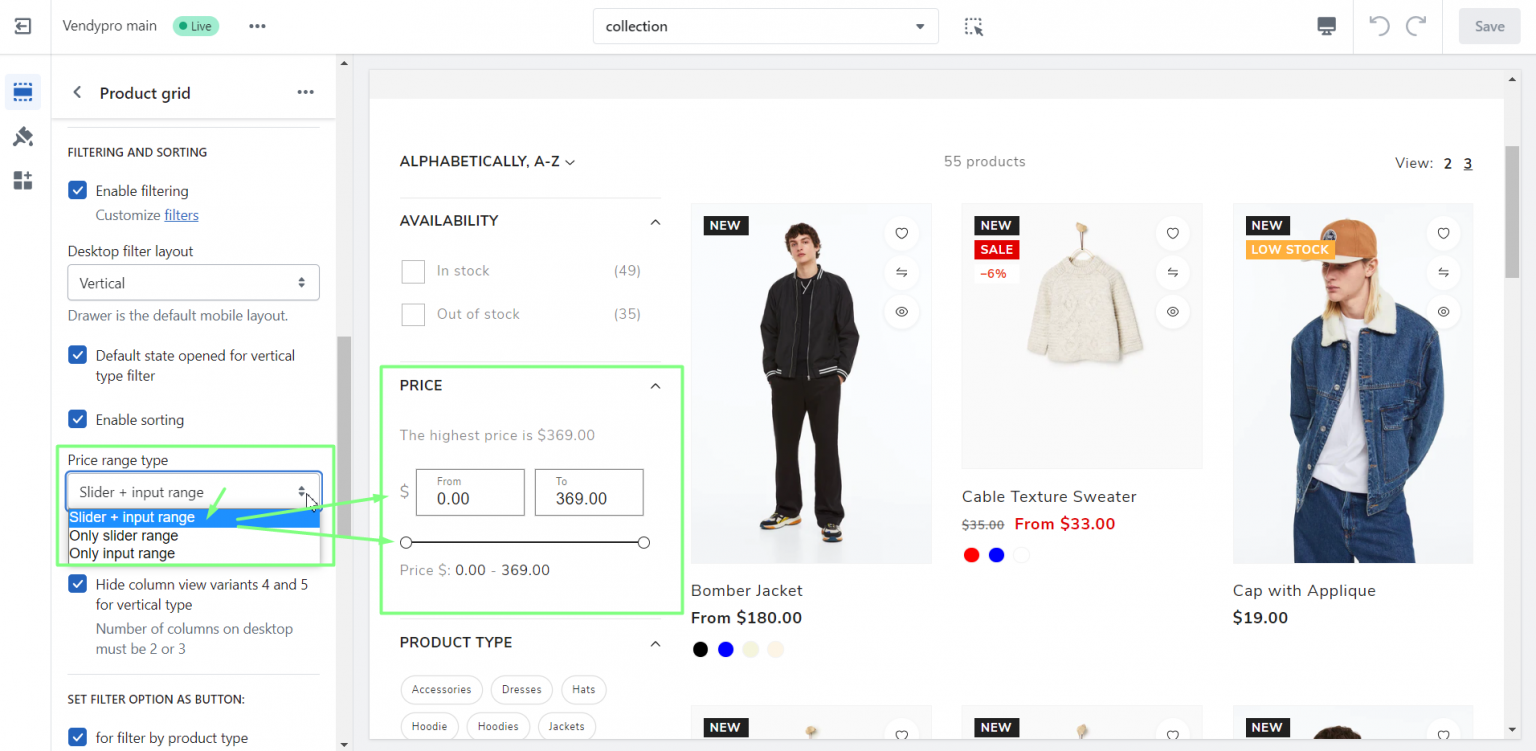Switch to desktop preview icon
Image resolution: width=1536 pixels, height=751 pixels.
coord(1326,27)
